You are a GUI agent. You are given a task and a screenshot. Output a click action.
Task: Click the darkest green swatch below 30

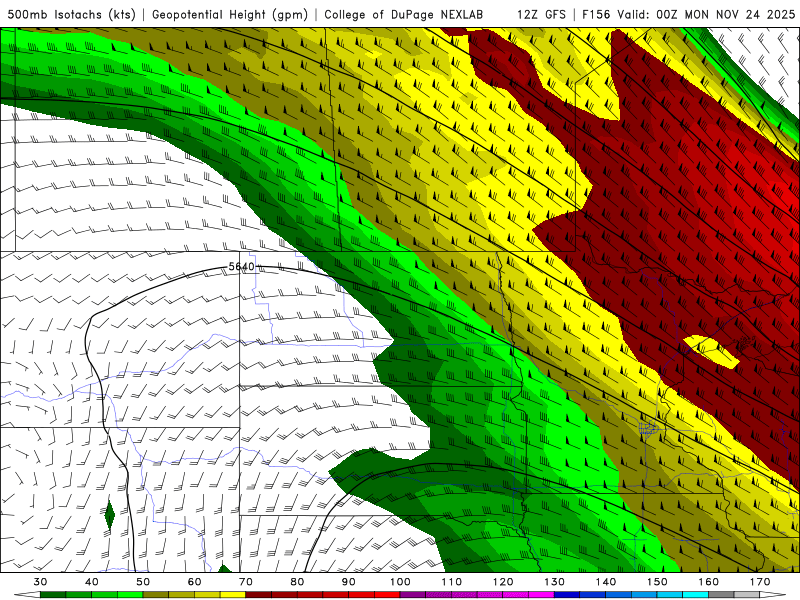tap(53, 594)
